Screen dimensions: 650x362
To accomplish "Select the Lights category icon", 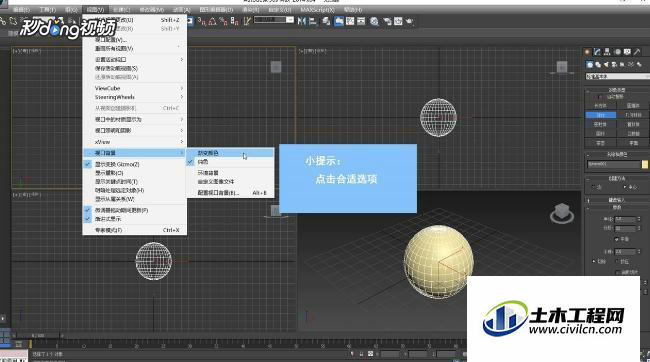I will 606,65.
